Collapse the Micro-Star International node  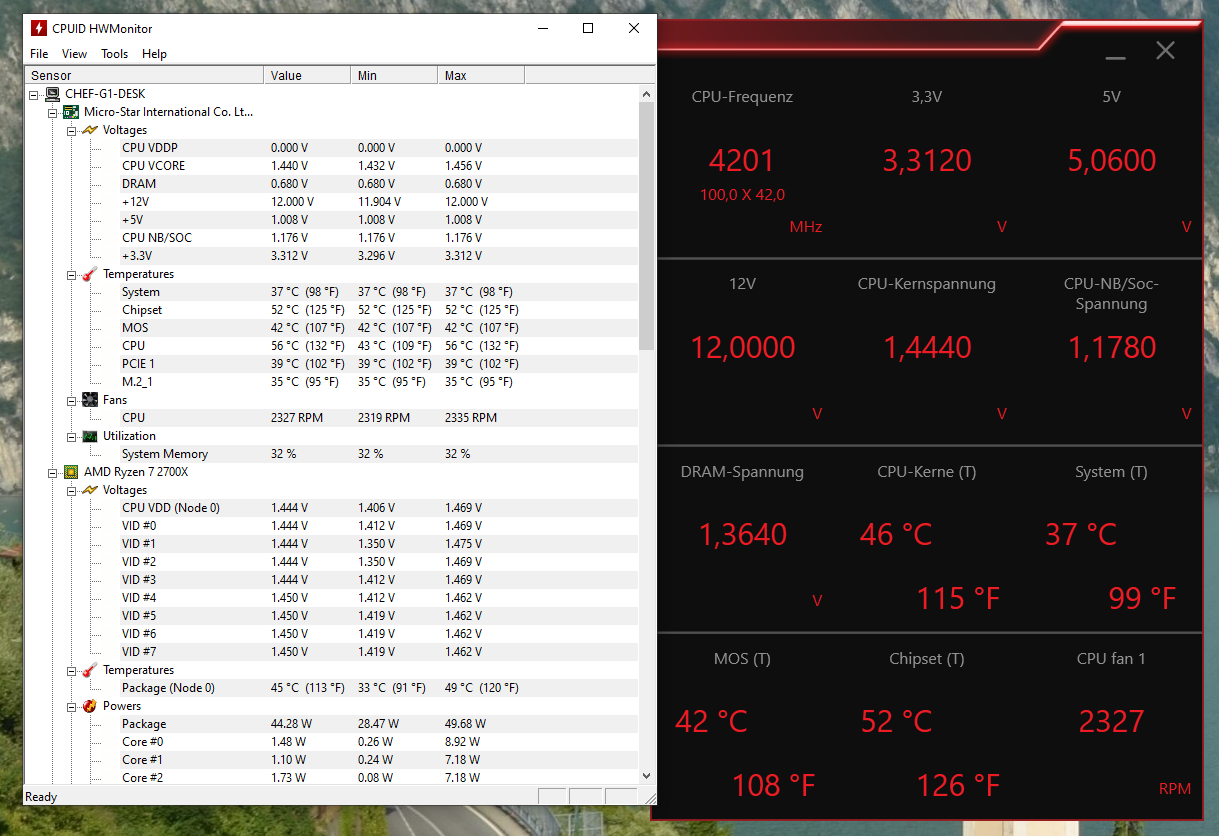(x=52, y=112)
